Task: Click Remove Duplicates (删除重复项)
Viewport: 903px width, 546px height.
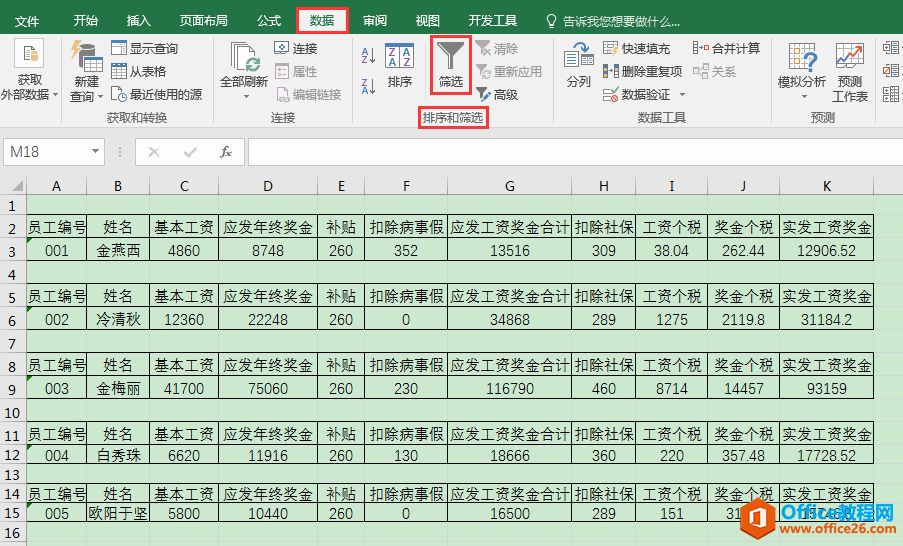Action: click(642, 71)
